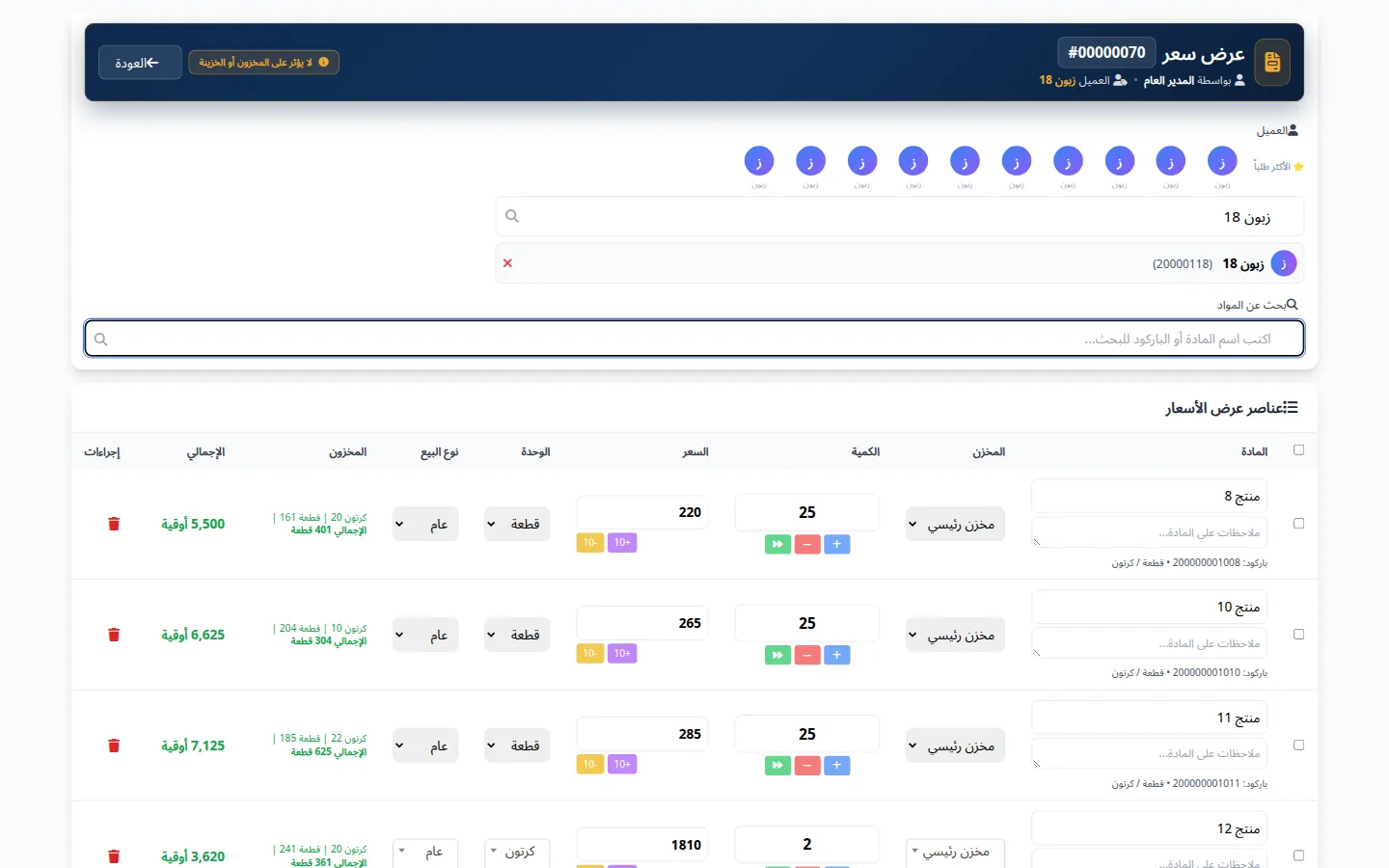This screenshot has width=1389, height=868.
Task: Click the search icon in the customer field
Action: tap(512, 216)
